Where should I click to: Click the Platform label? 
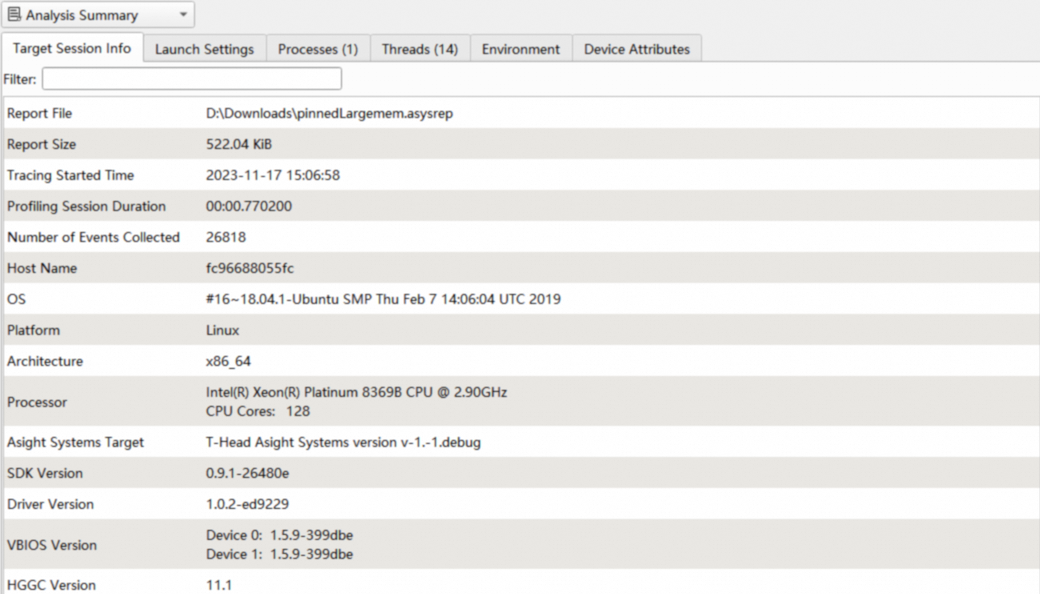point(33,330)
